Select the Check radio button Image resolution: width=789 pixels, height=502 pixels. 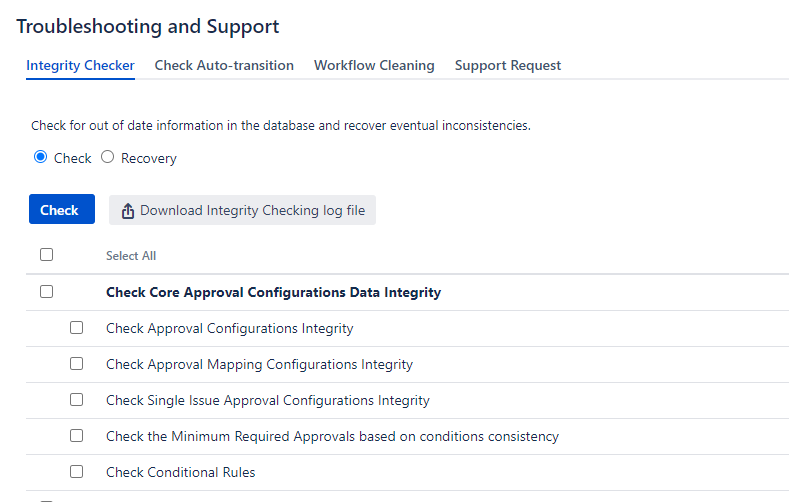(x=40, y=157)
